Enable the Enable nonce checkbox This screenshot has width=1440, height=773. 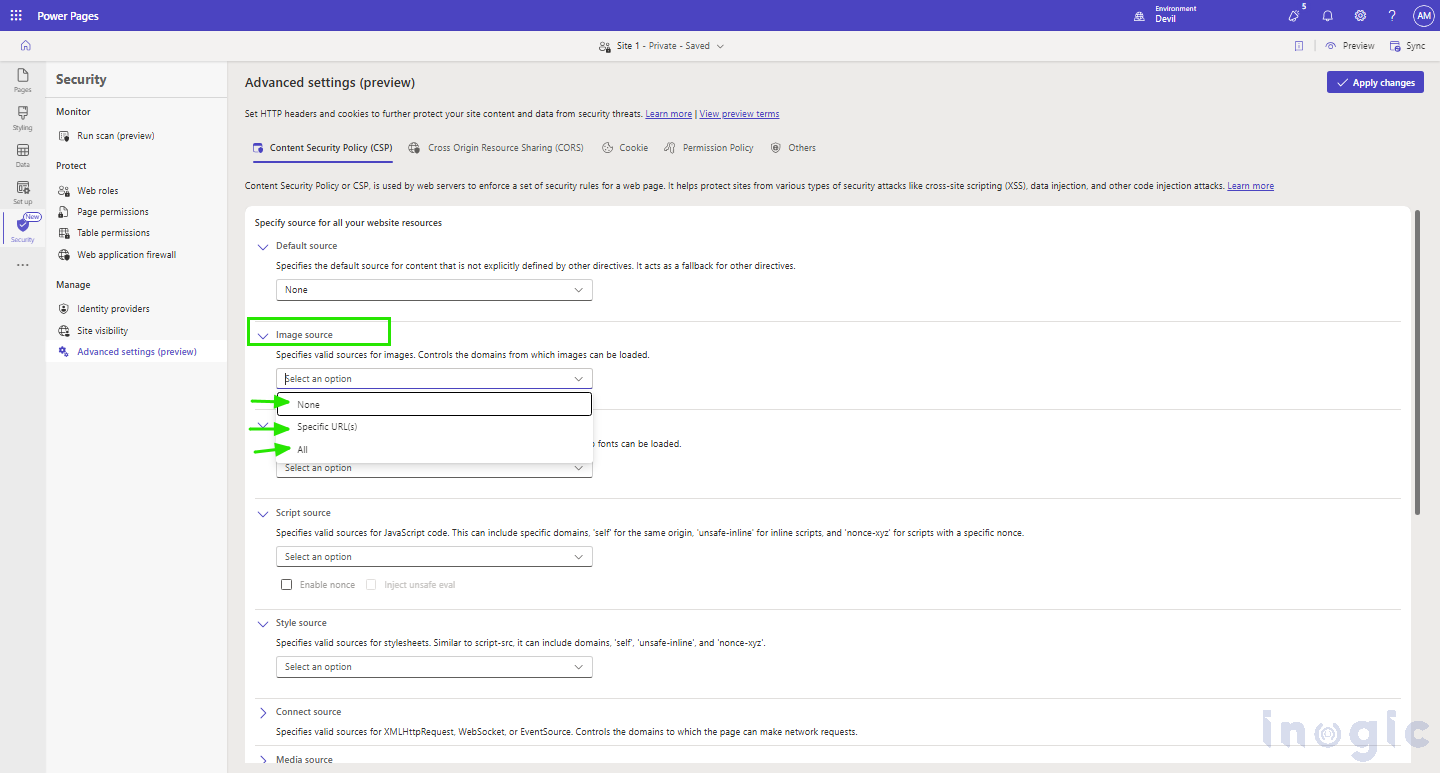(x=287, y=585)
